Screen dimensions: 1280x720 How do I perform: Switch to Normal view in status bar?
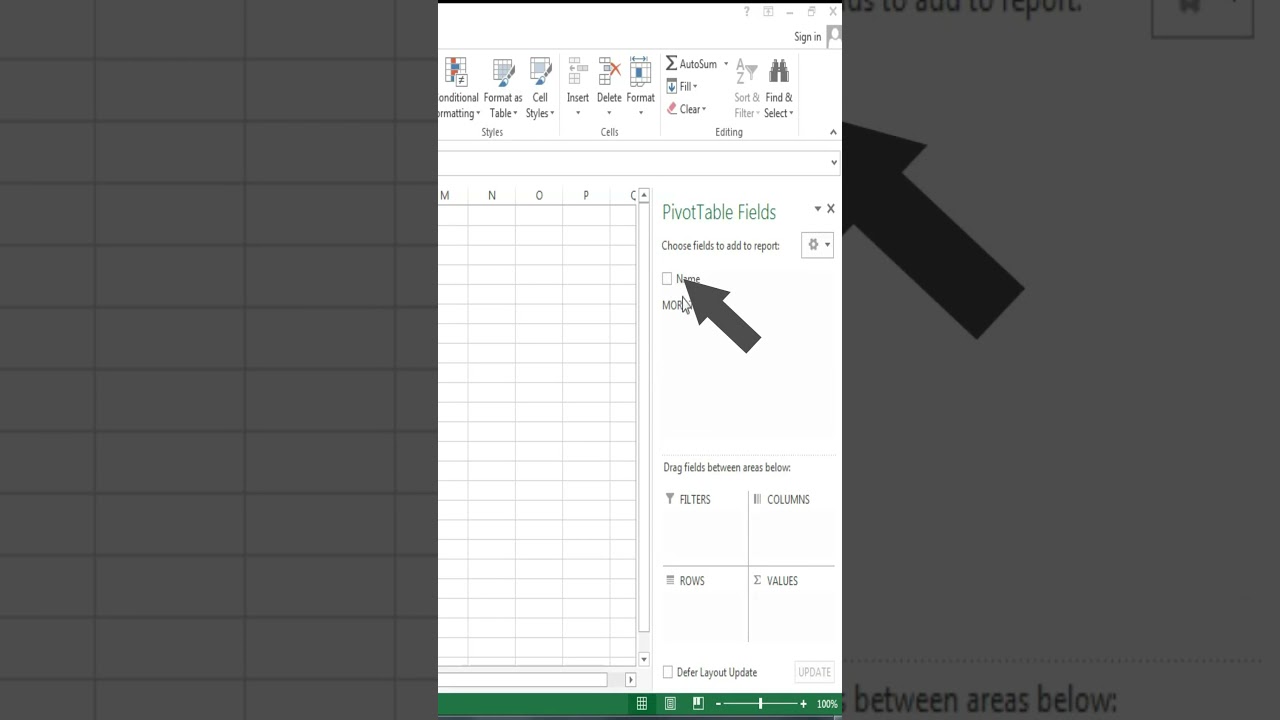tap(642, 704)
